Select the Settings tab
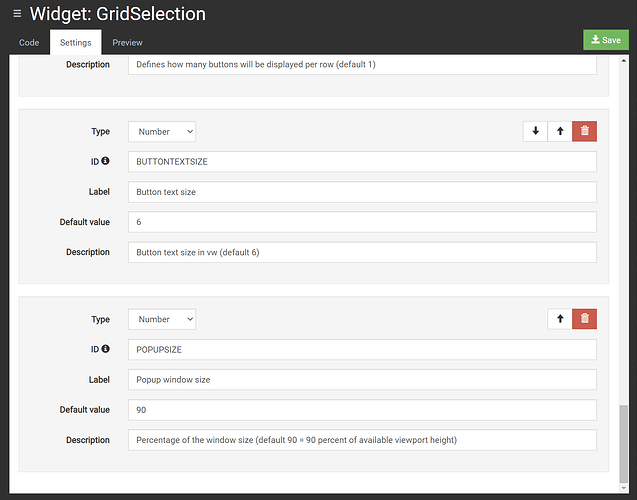The image size is (637, 500). (76, 43)
